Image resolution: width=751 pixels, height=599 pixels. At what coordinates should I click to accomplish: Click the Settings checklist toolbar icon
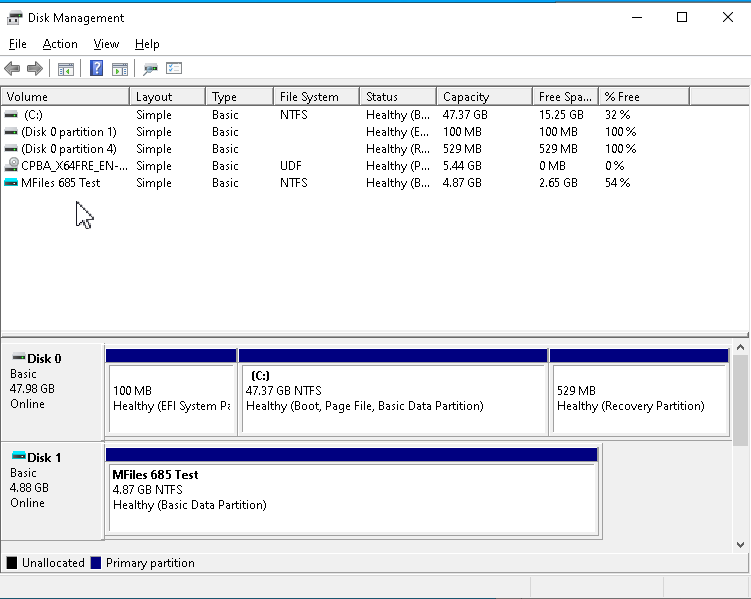174,68
